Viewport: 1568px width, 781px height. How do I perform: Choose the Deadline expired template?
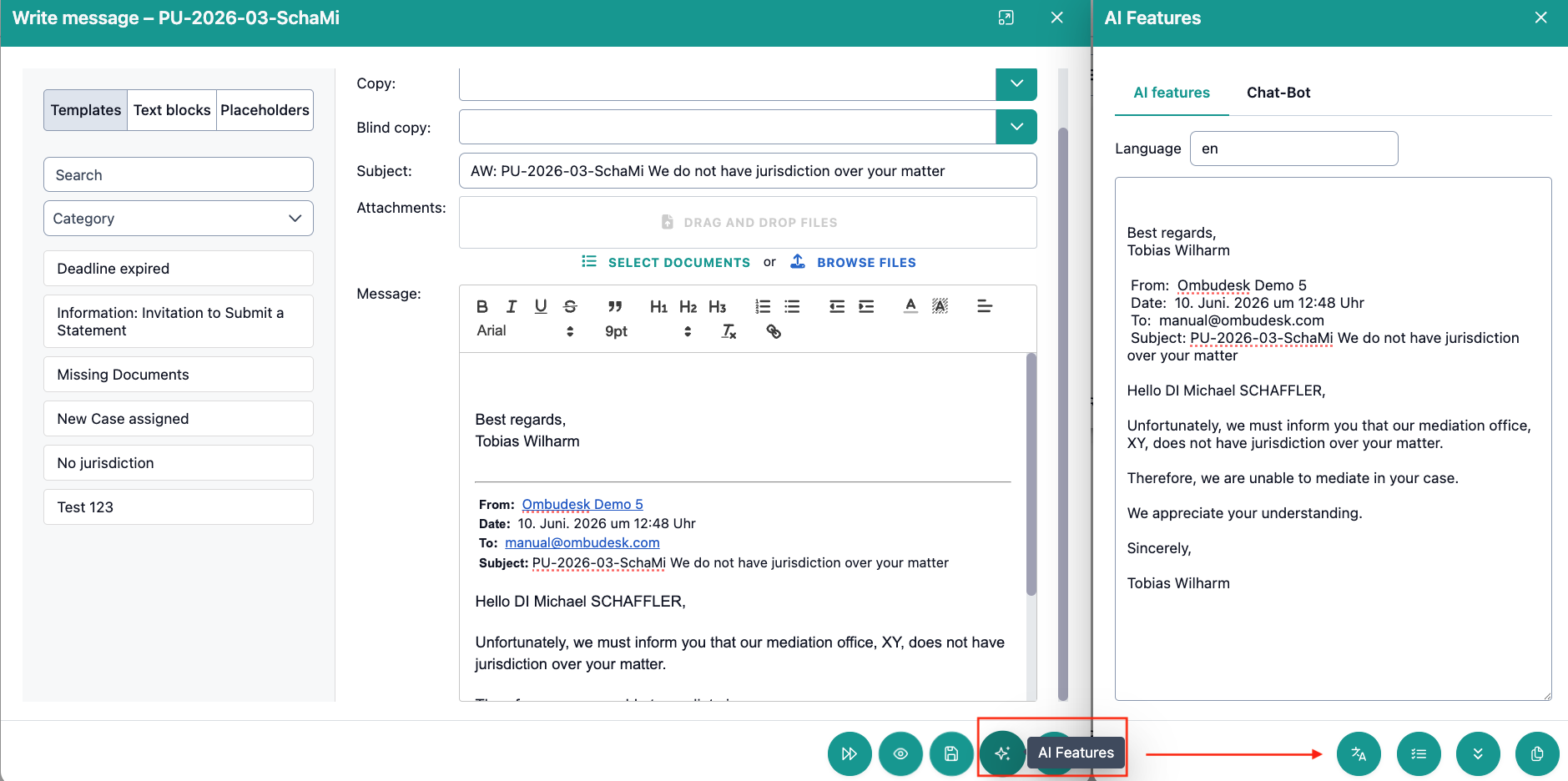pyautogui.click(x=179, y=269)
